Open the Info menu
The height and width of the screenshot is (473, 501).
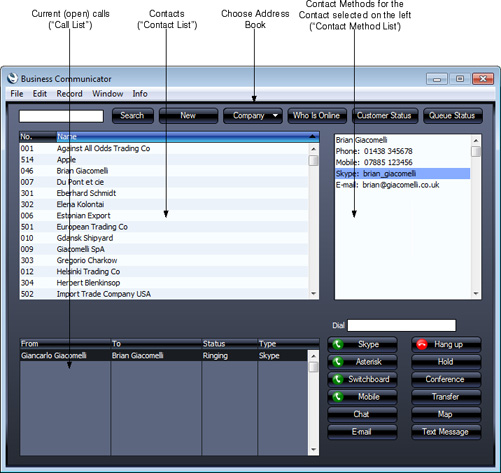tap(140, 94)
